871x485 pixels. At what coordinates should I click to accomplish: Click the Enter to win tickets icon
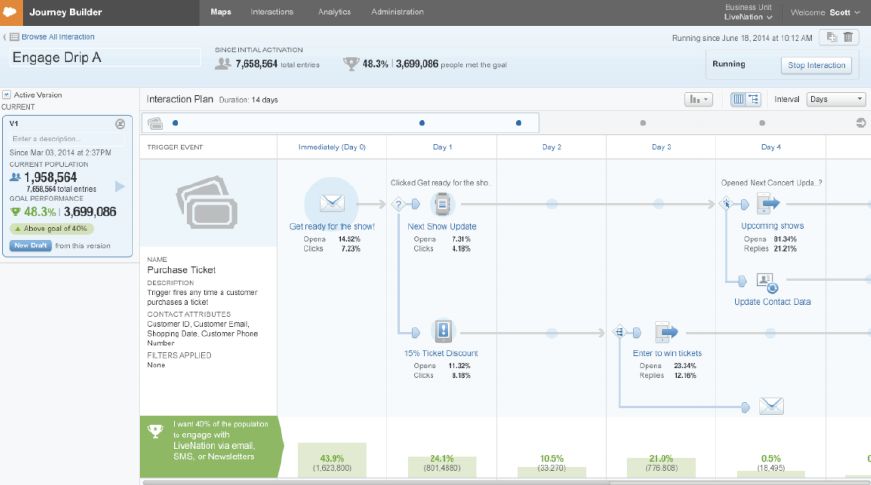pyautogui.click(x=666, y=331)
